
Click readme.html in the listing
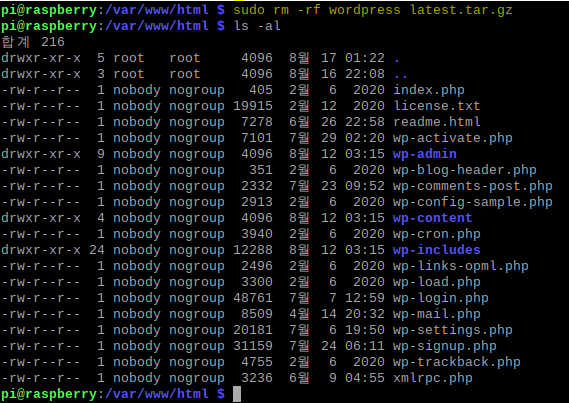tap(437, 122)
